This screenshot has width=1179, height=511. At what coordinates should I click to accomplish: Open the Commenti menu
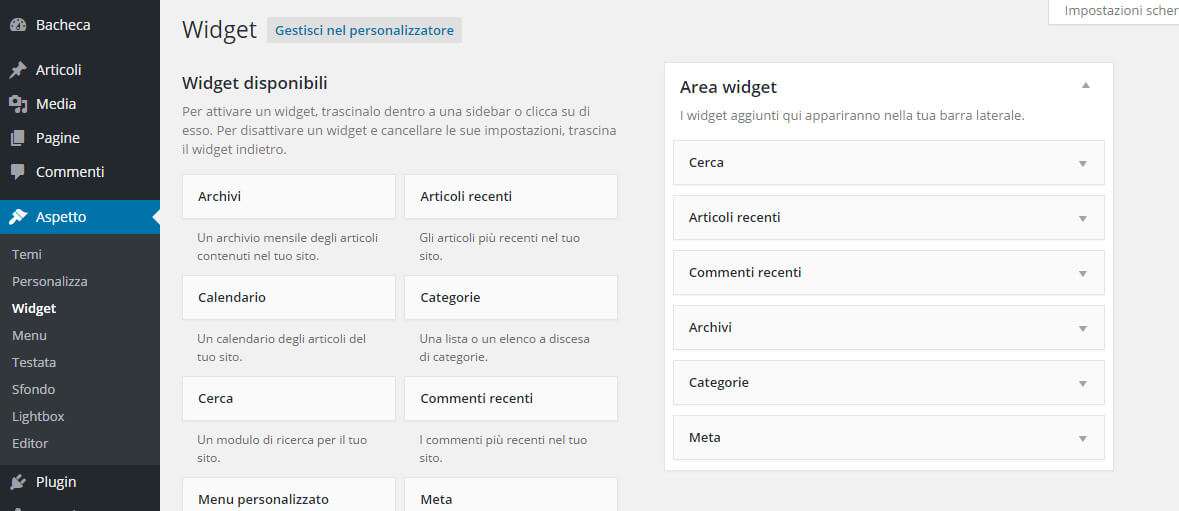(x=80, y=172)
